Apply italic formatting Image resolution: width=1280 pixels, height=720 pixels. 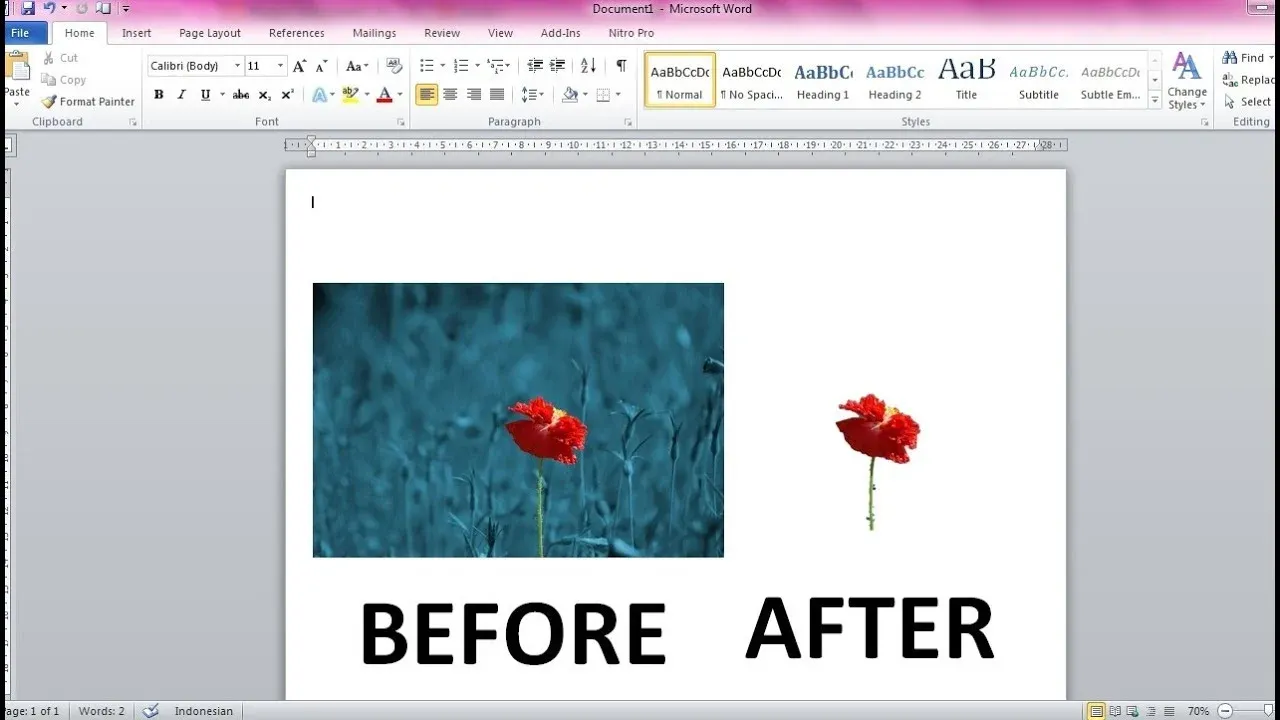181,94
